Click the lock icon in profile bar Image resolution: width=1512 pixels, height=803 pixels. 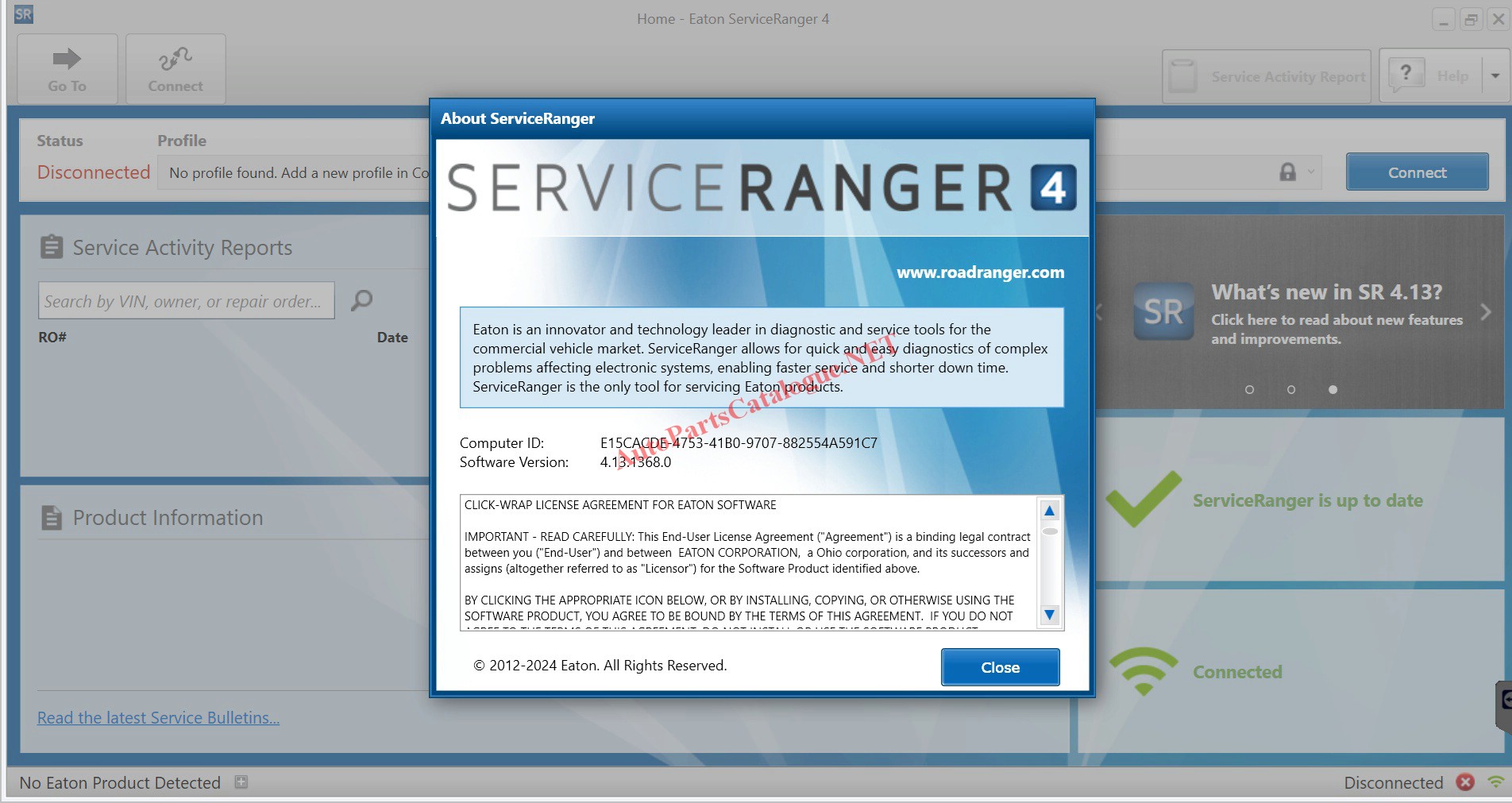click(x=1287, y=172)
